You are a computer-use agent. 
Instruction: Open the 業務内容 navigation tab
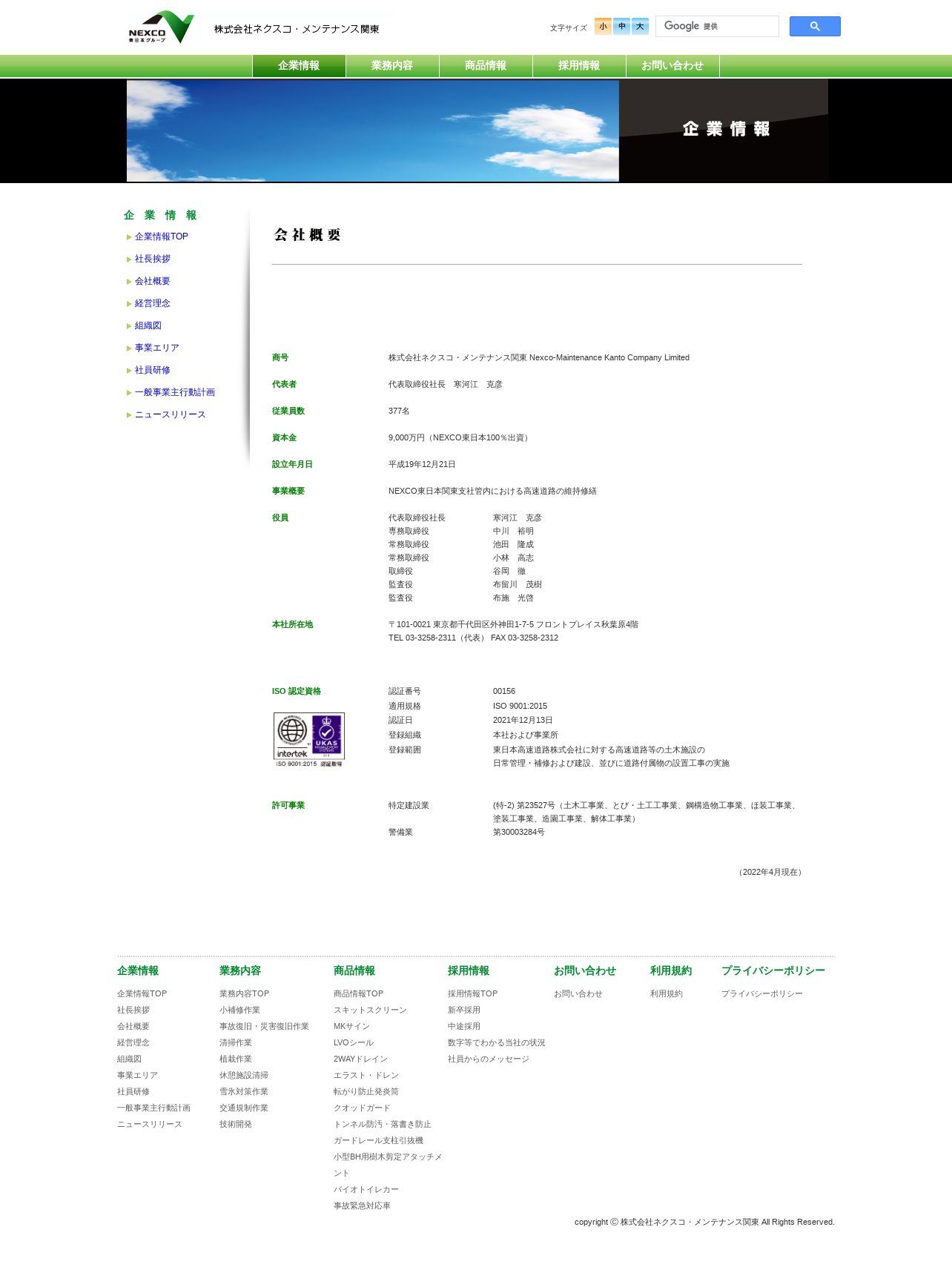pyautogui.click(x=392, y=66)
